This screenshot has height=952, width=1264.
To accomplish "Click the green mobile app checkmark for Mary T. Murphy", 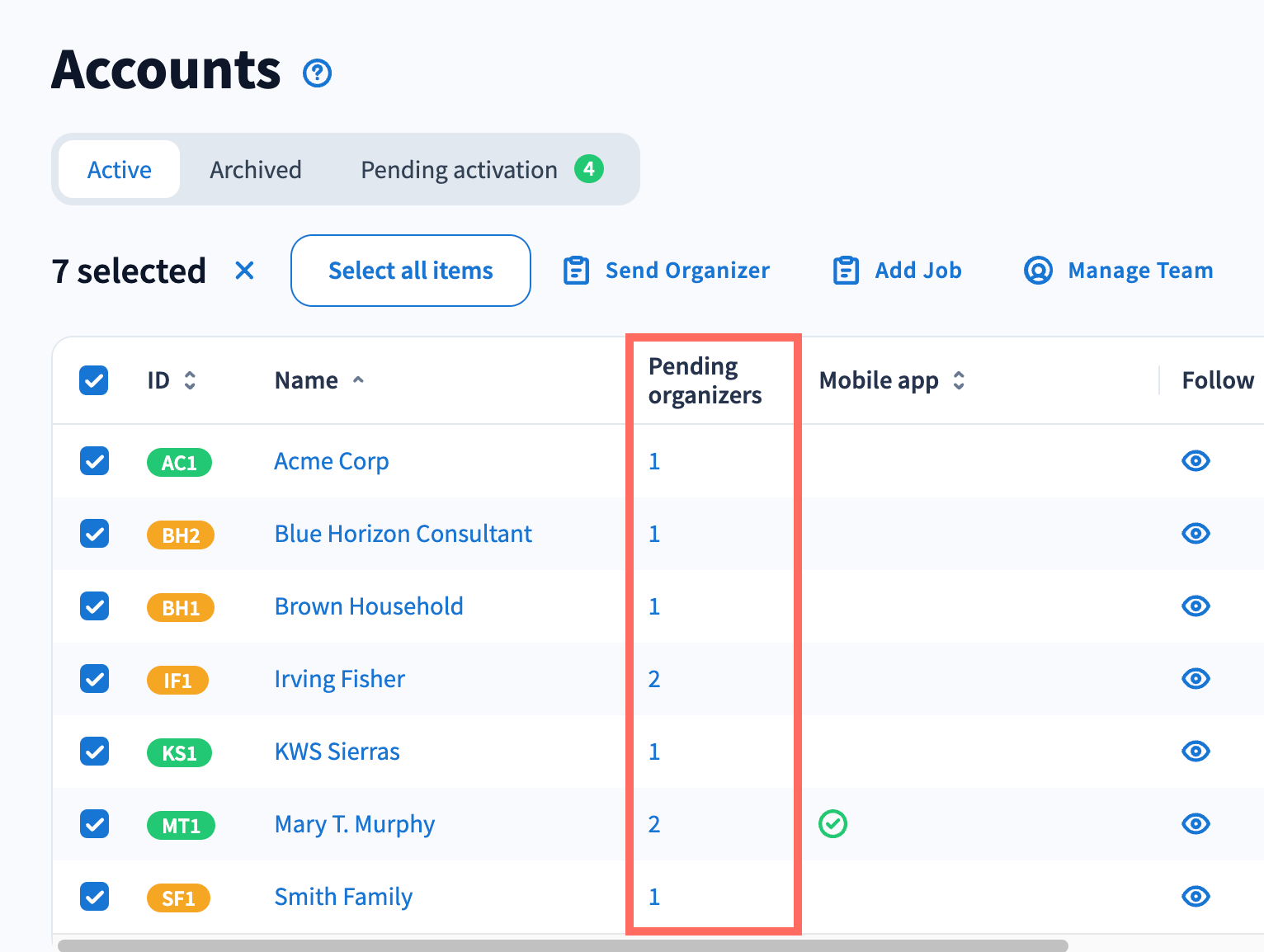I will point(832,824).
